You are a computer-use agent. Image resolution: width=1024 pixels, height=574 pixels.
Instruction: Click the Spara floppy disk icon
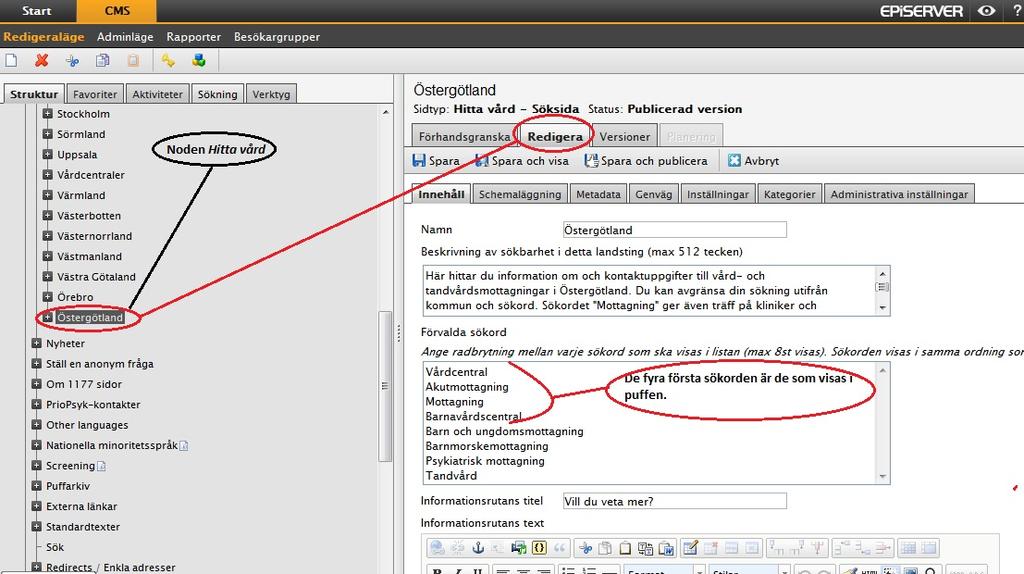point(419,161)
